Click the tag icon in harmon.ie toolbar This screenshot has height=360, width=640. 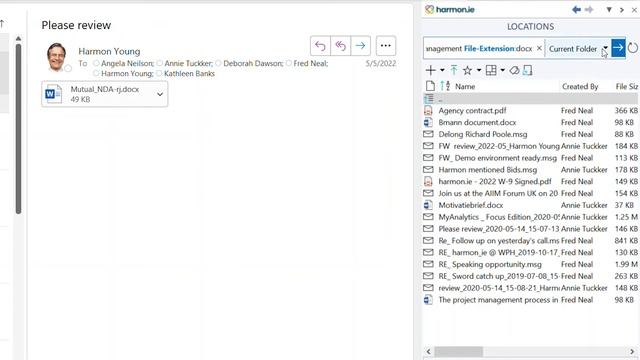514,70
